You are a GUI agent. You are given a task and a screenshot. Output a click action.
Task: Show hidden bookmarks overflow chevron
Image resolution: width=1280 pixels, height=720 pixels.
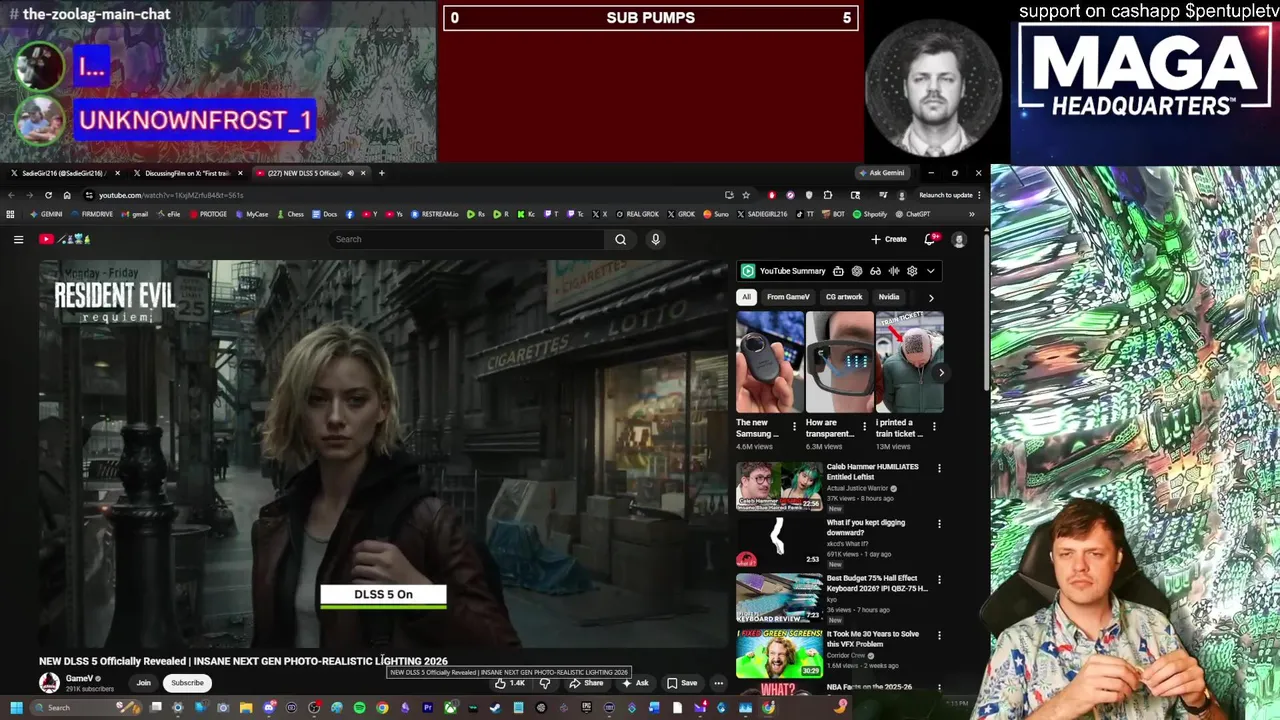(971, 214)
